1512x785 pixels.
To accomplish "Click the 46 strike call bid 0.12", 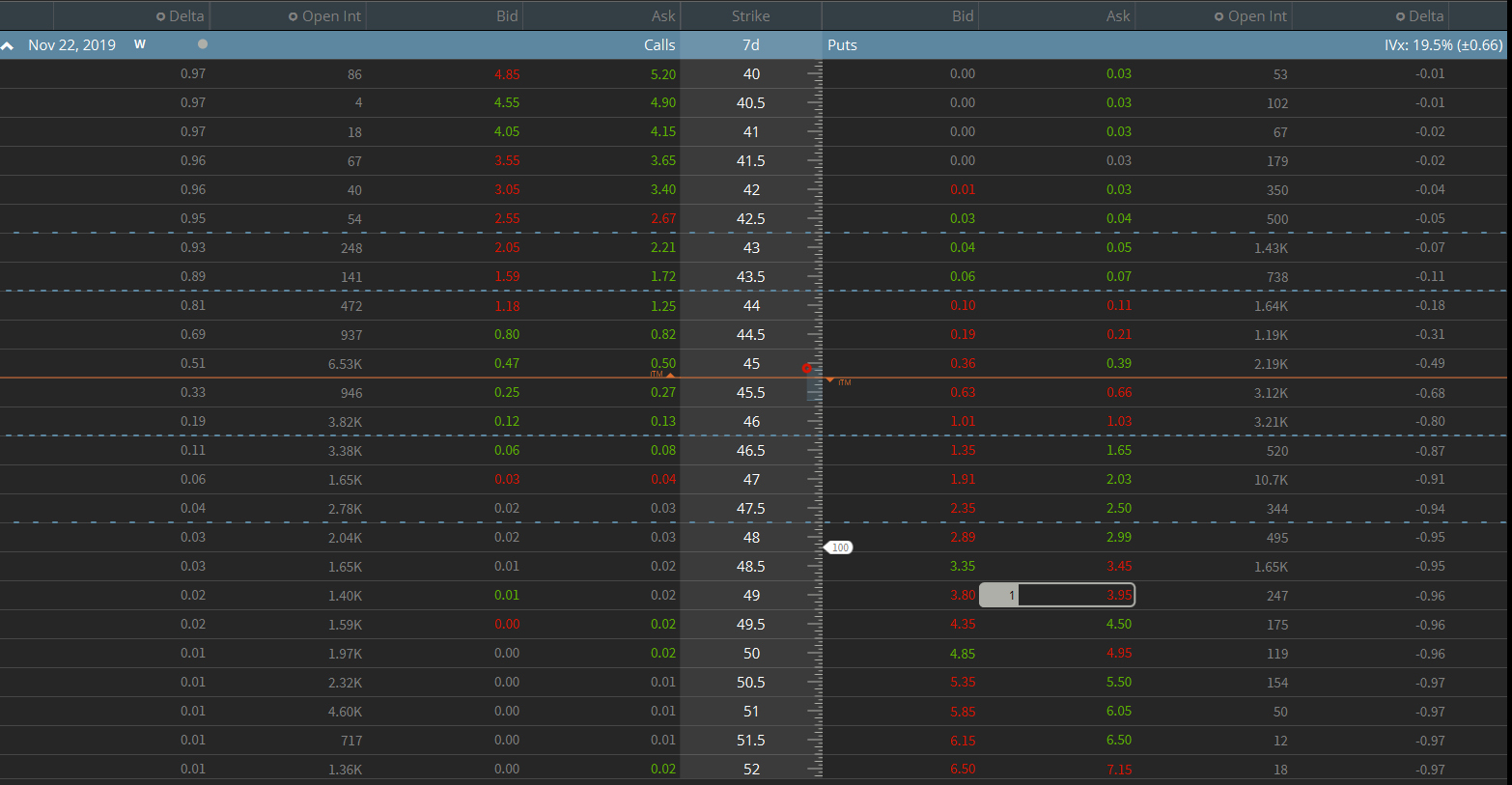I will [506, 422].
